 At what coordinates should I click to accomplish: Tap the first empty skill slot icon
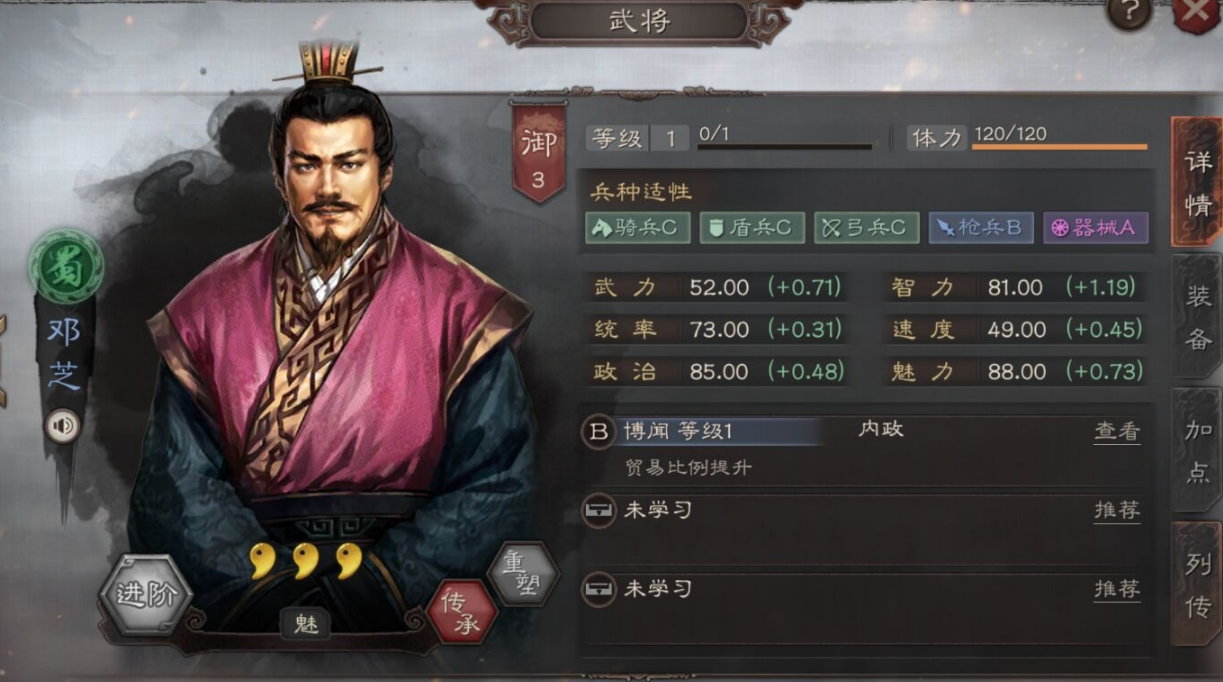tap(599, 511)
